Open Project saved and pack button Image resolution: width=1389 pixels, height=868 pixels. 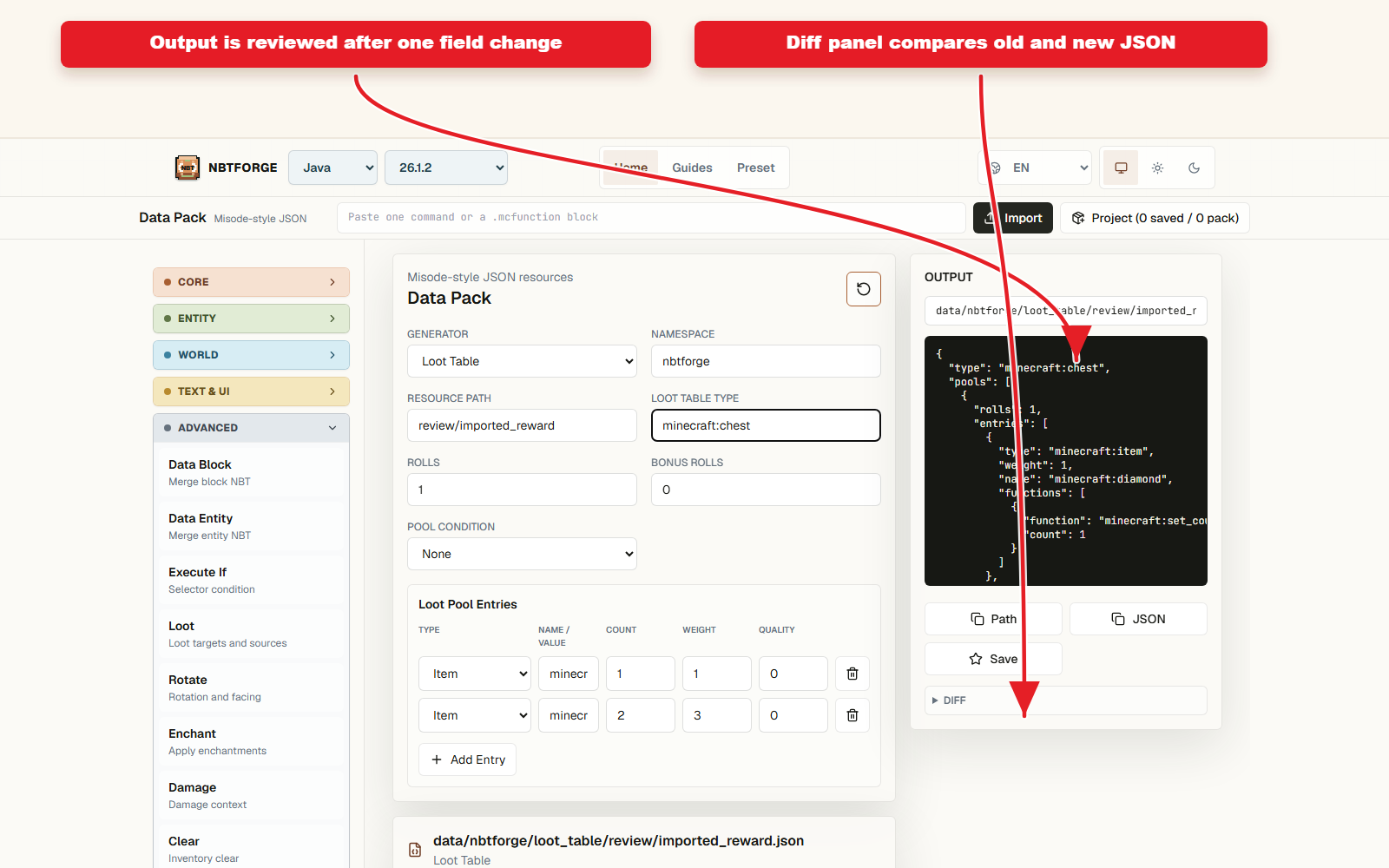click(x=1155, y=218)
